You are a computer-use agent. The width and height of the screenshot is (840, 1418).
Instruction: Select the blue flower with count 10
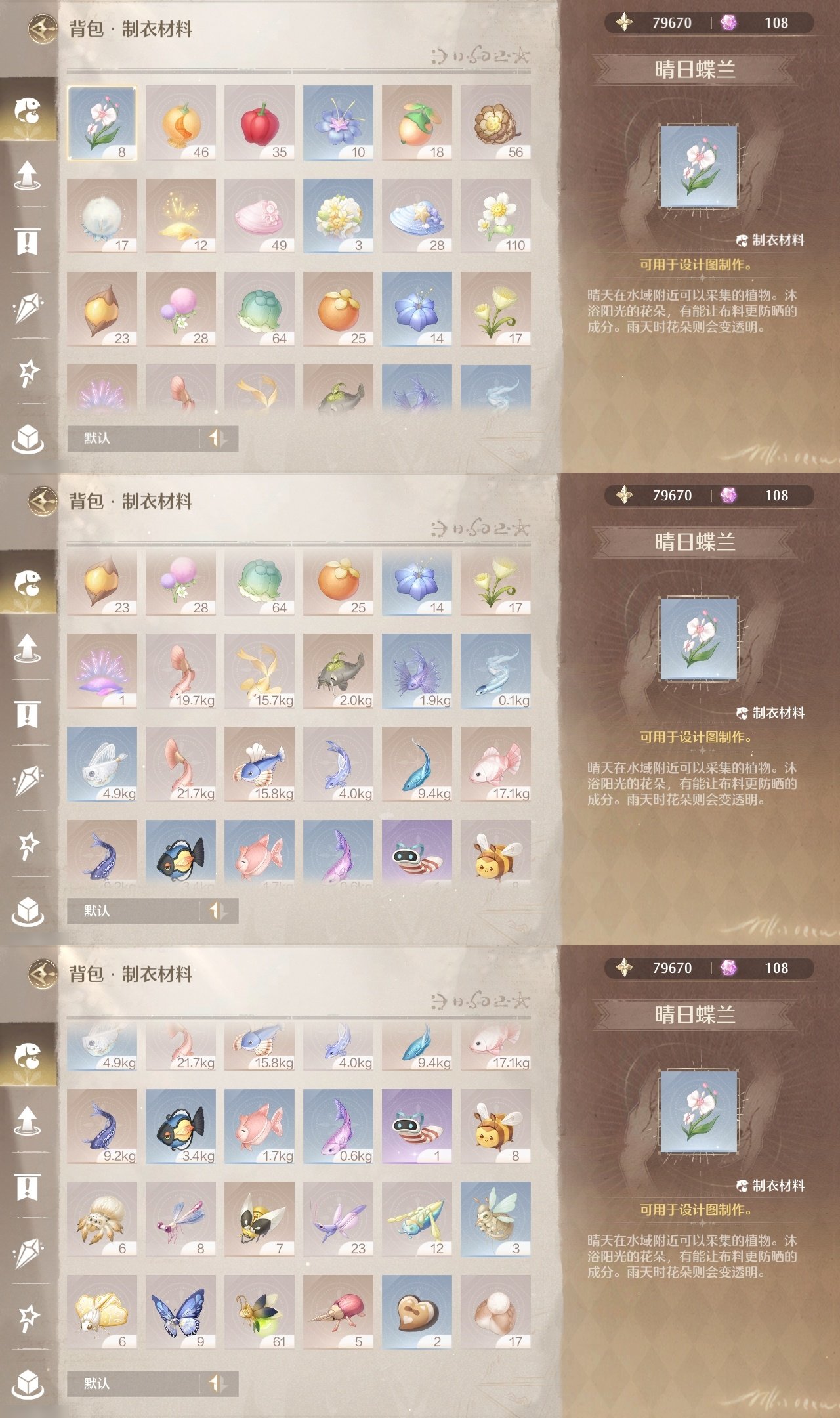click(x=338, y=123)
